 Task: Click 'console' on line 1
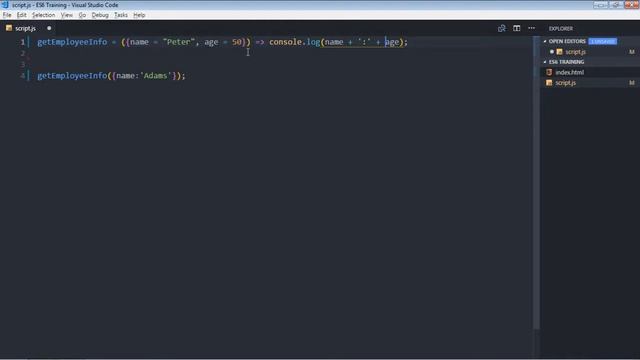(x=285, y=42)
